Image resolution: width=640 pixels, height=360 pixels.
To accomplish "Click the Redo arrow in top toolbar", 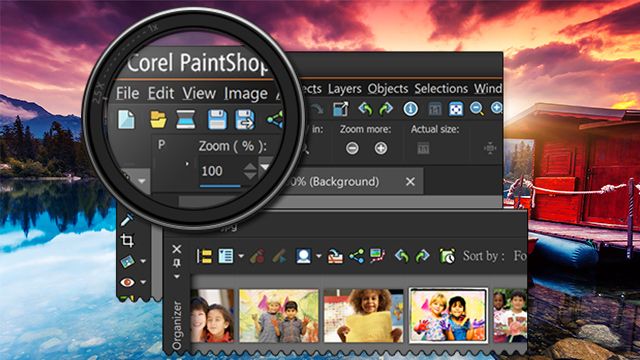I will [x=386, y=109].
